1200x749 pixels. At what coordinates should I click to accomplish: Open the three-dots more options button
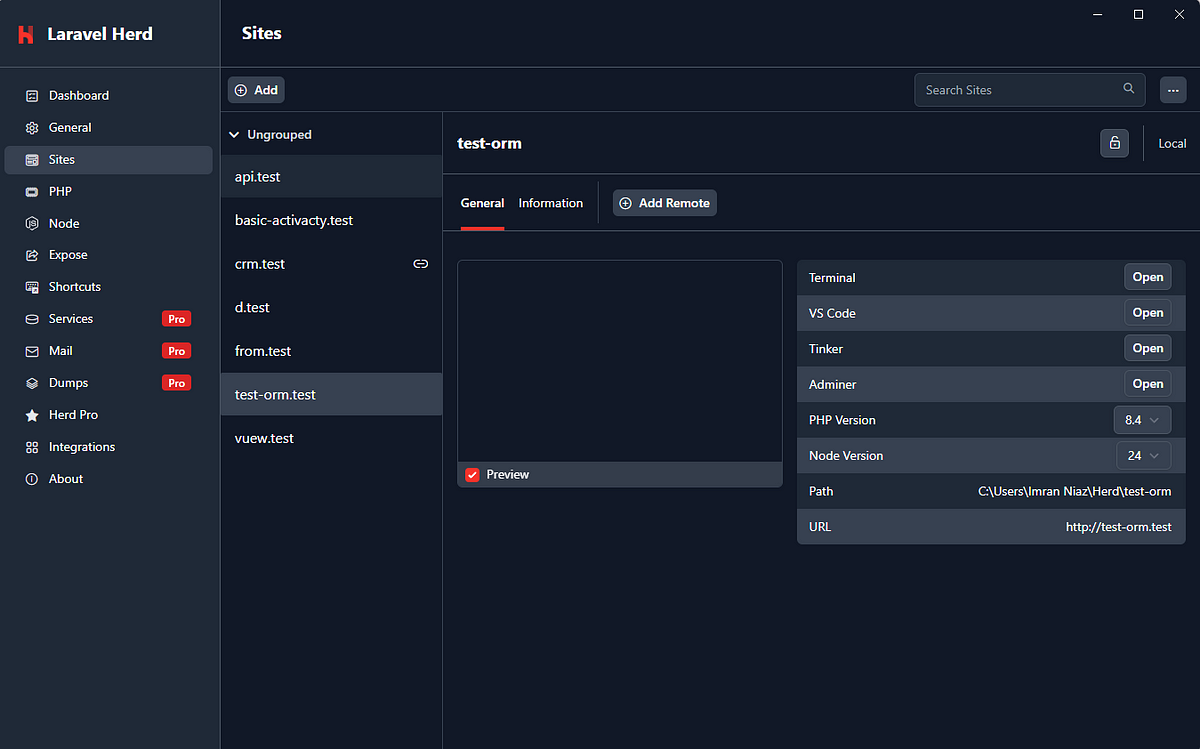pyautogui.click(x=1173, y=90)
